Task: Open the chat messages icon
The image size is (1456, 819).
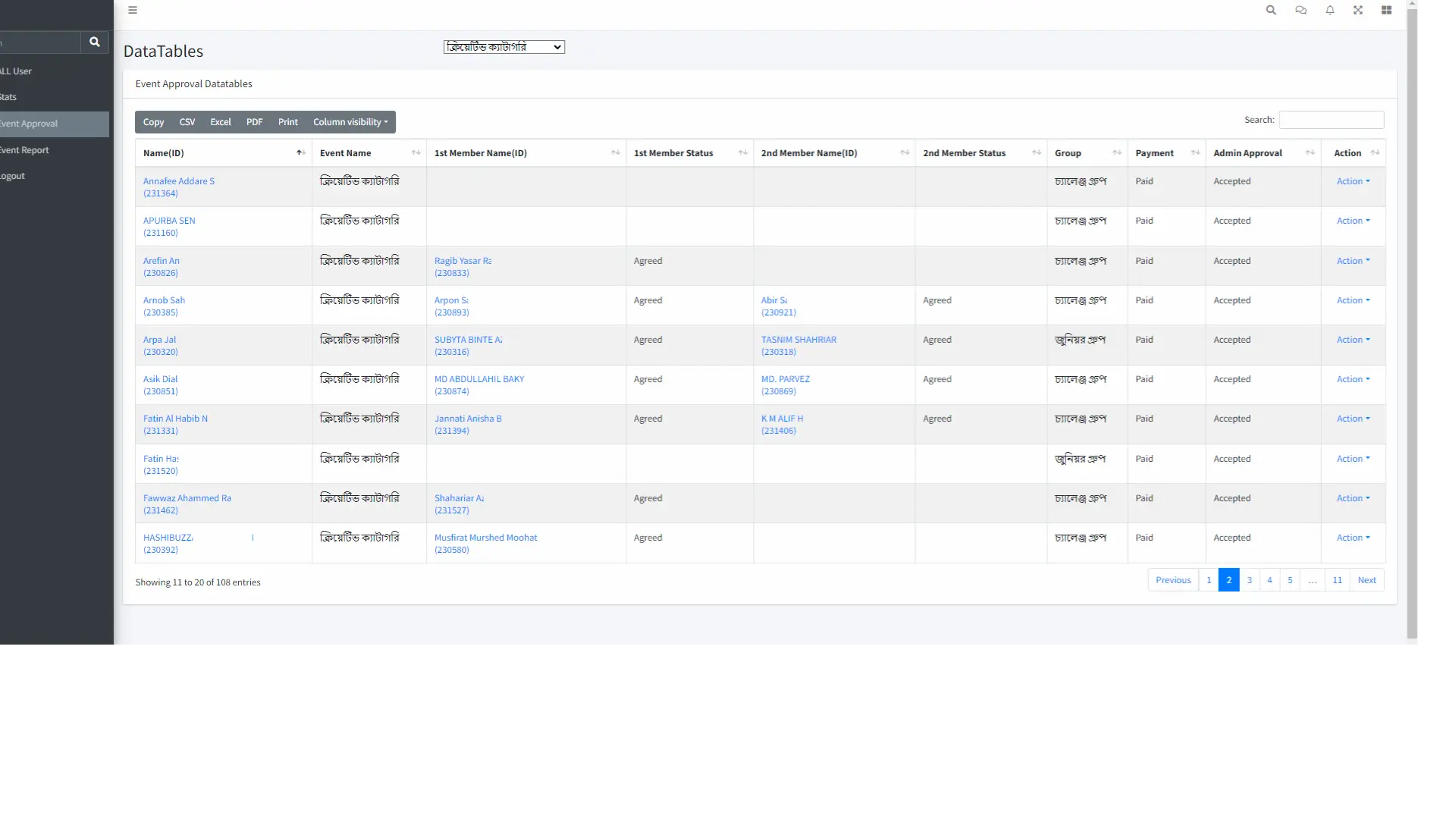Action: point(1300,10)
